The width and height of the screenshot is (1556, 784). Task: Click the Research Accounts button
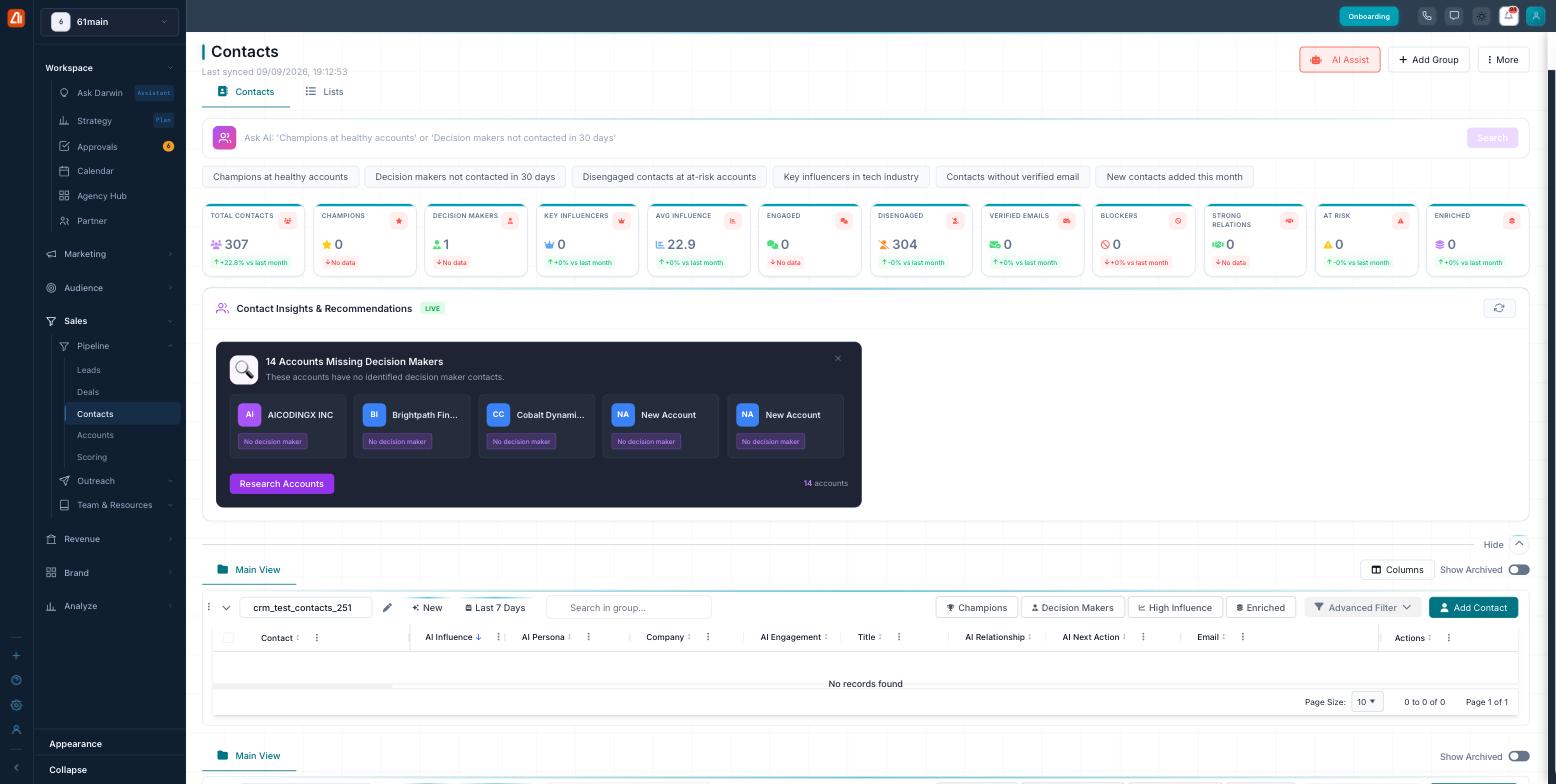(x=282, y=484)
